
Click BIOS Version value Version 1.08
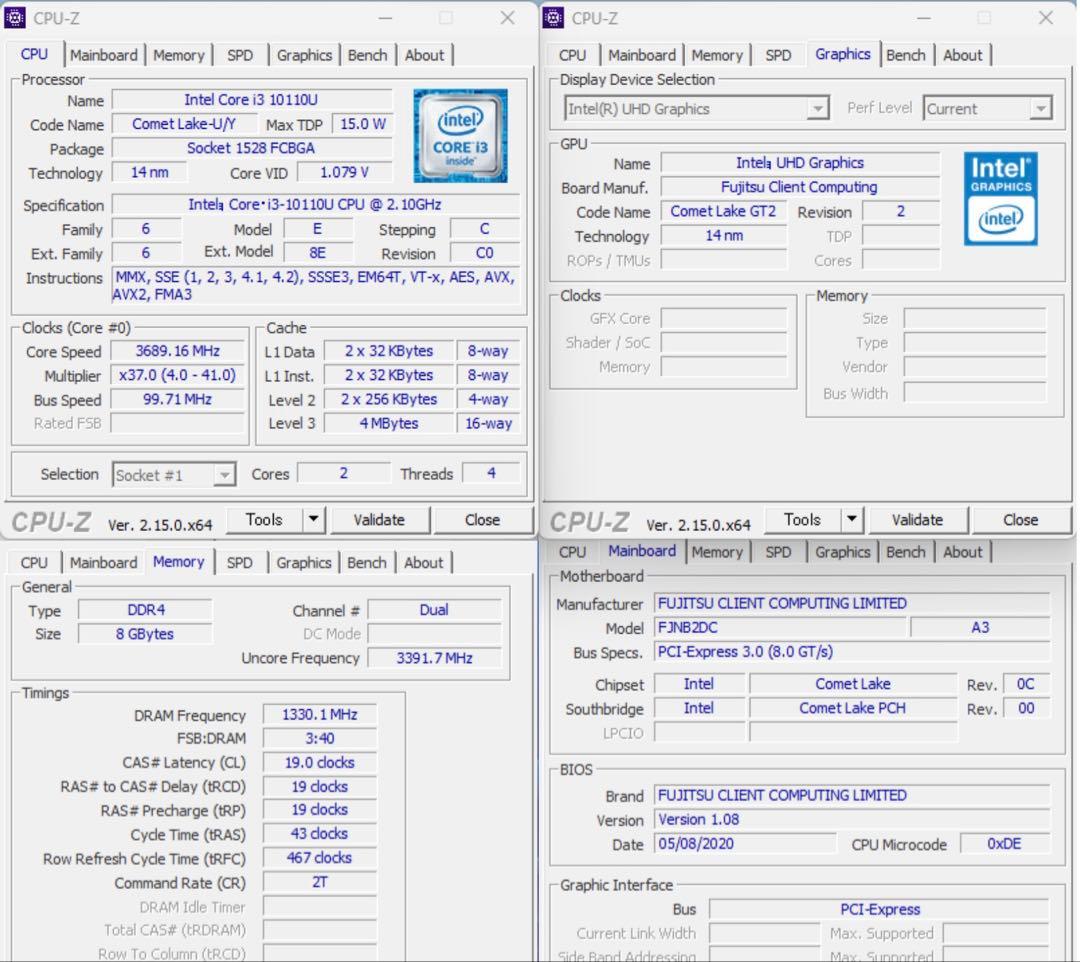852,820
